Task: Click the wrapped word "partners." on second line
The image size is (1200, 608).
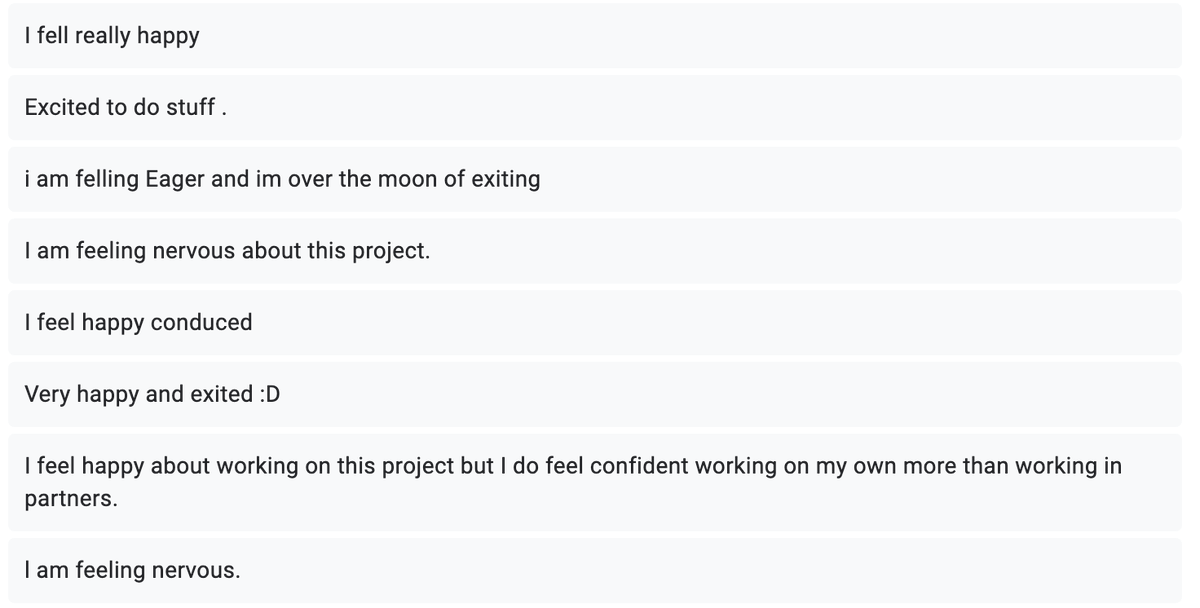Action: point(71,499)
